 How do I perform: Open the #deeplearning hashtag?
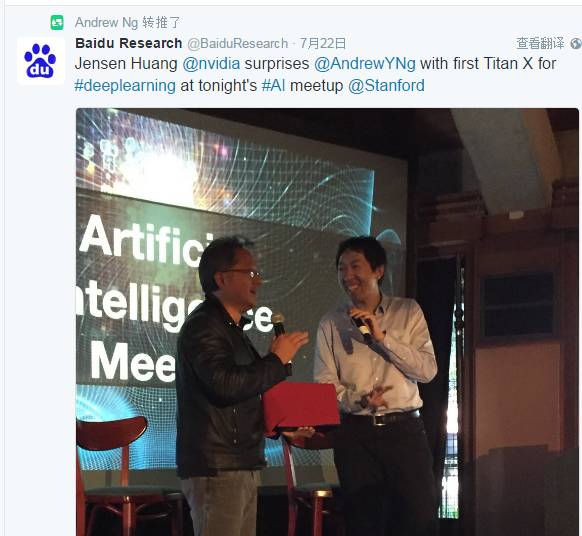tap(125, 86)
